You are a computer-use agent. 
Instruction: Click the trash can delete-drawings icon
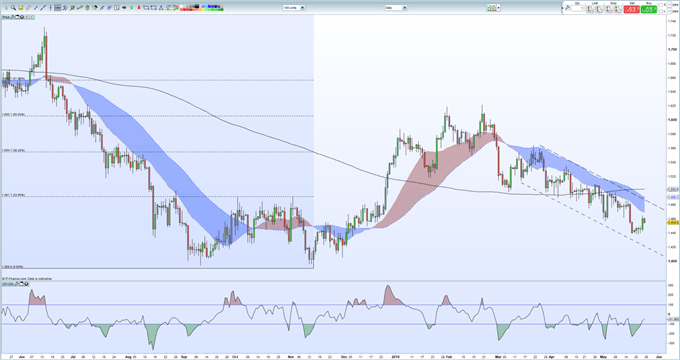tap(87, 8)
